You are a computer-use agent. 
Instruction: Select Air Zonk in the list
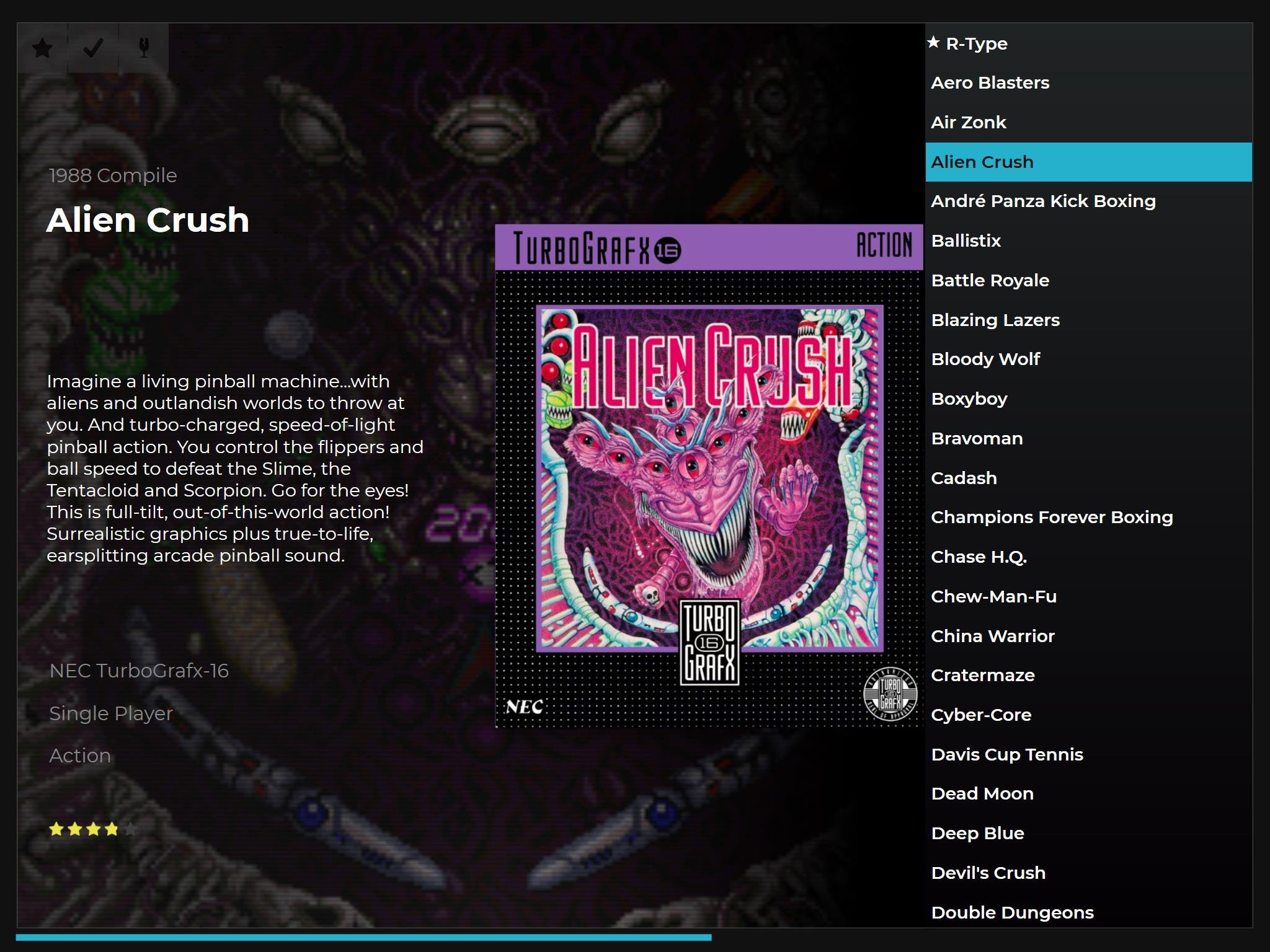968,122
